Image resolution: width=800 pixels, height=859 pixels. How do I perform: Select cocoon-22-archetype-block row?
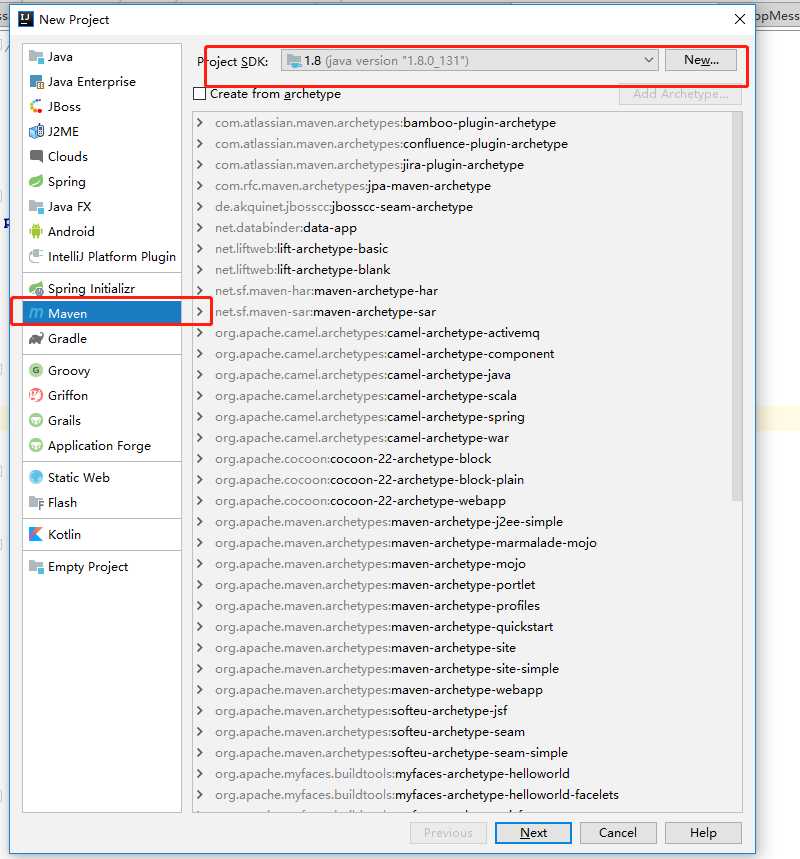[463, 459]
